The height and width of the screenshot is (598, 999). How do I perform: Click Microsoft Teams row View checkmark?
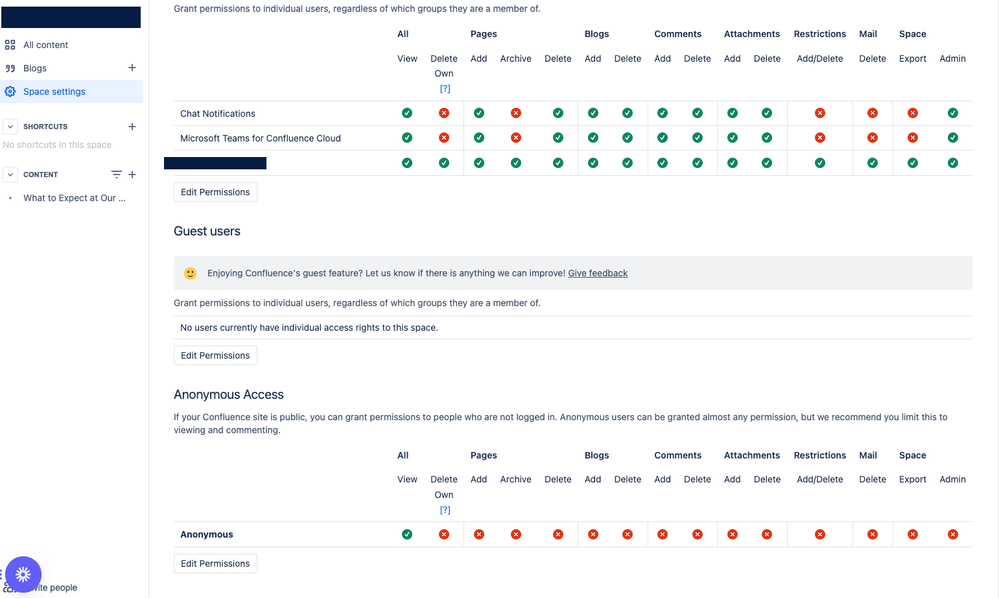tap(407, 138)
